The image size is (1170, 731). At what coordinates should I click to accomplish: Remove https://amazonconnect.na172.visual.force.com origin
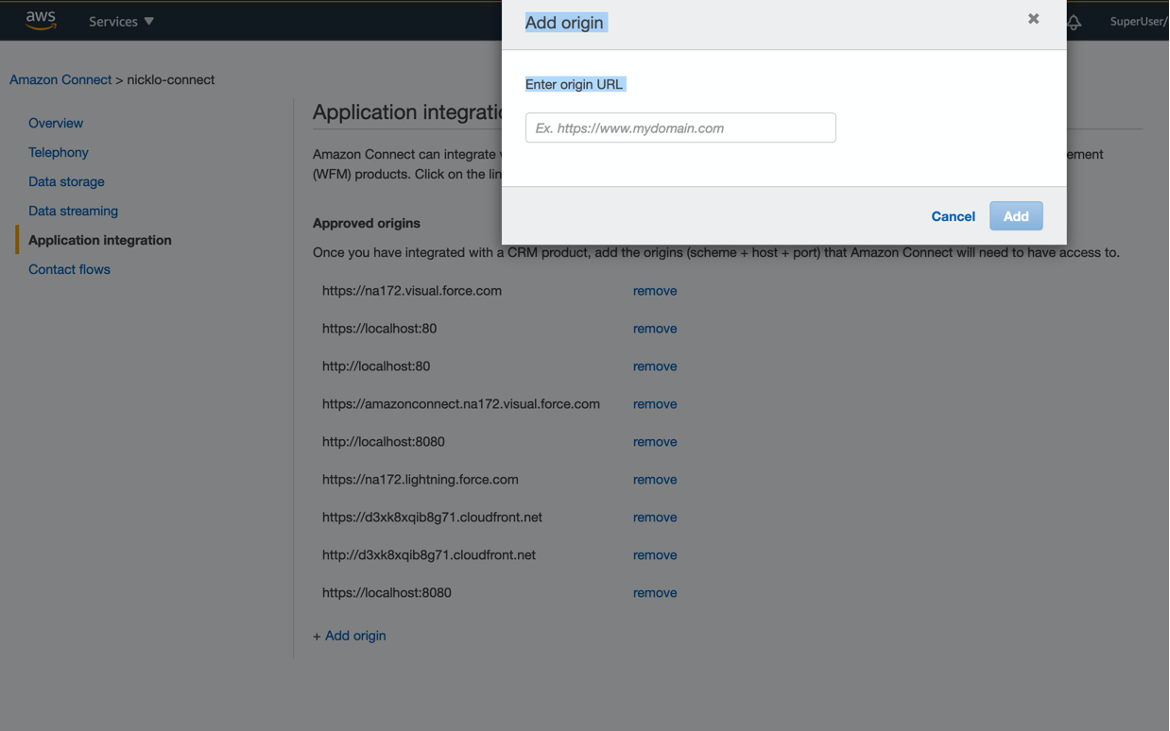click(655, 404)
